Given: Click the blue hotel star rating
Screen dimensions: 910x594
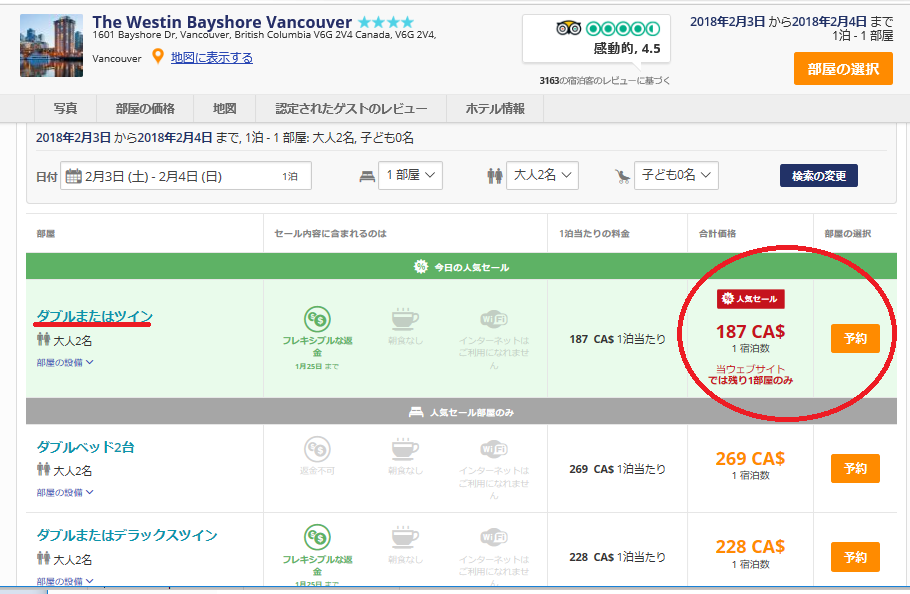Looking at the screenshot, I should tap(386, 23).
